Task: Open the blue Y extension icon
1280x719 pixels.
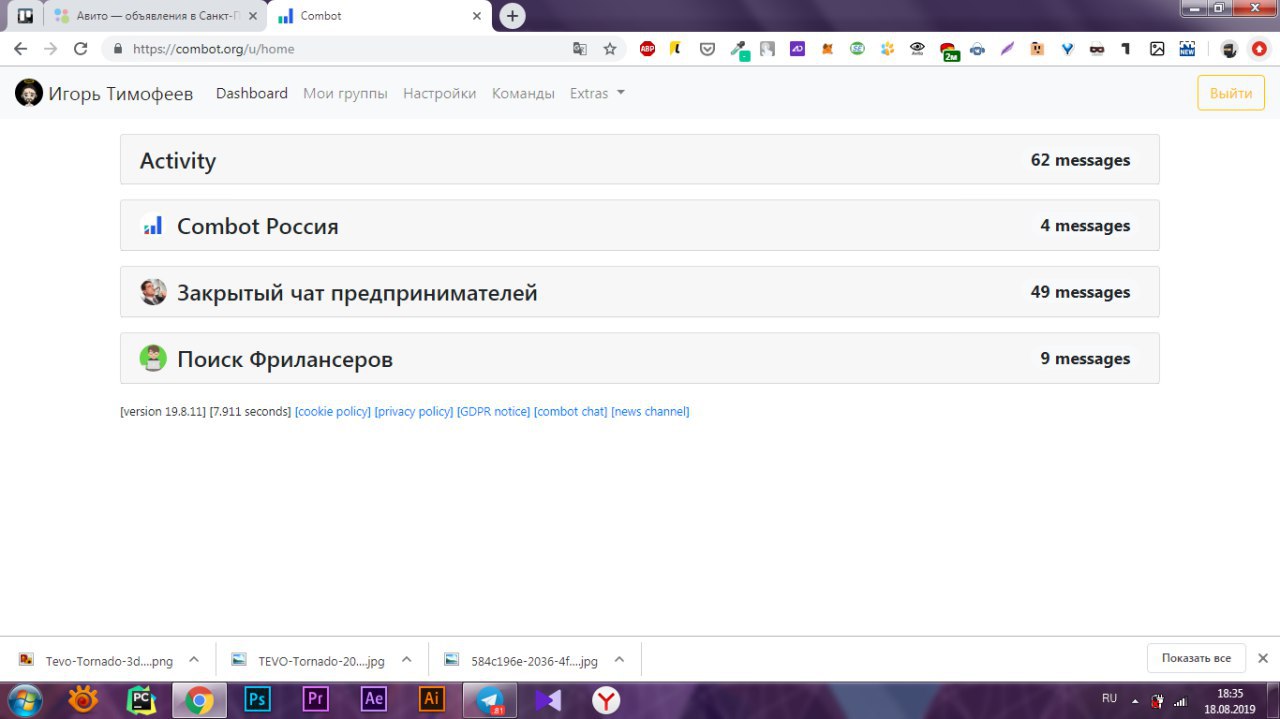Action: coord(1067,48)
